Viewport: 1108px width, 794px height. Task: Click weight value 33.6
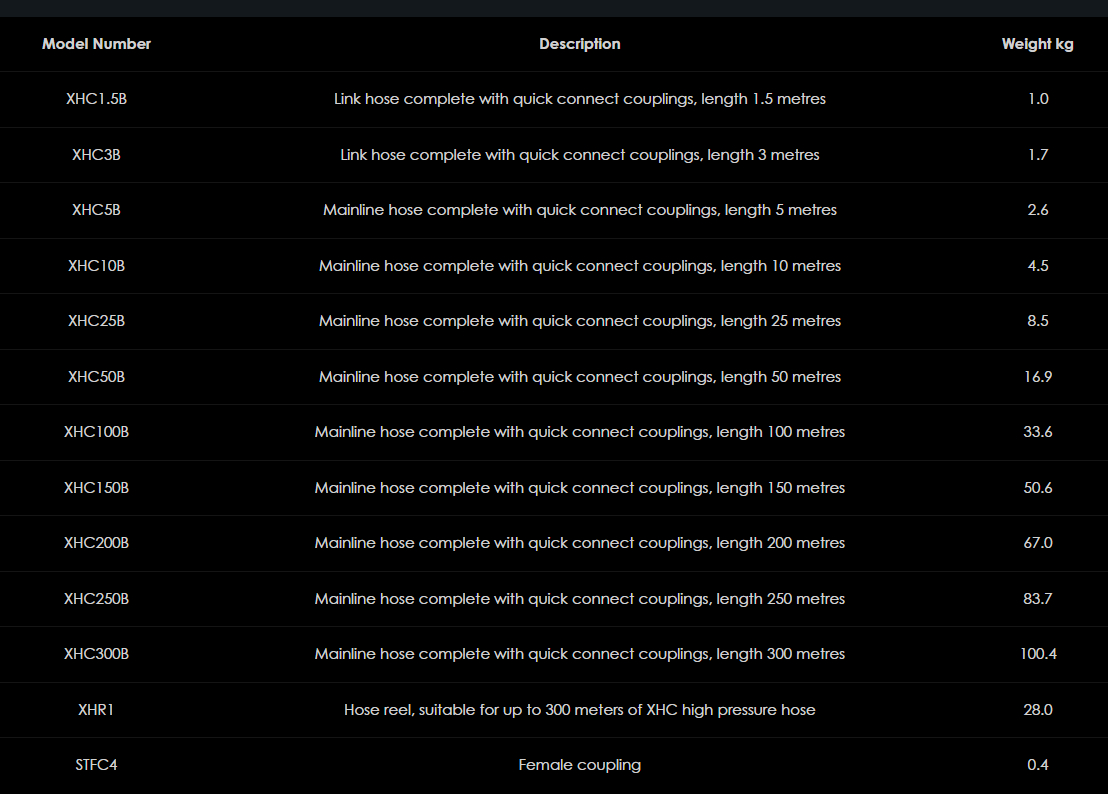coord(1038,432)
